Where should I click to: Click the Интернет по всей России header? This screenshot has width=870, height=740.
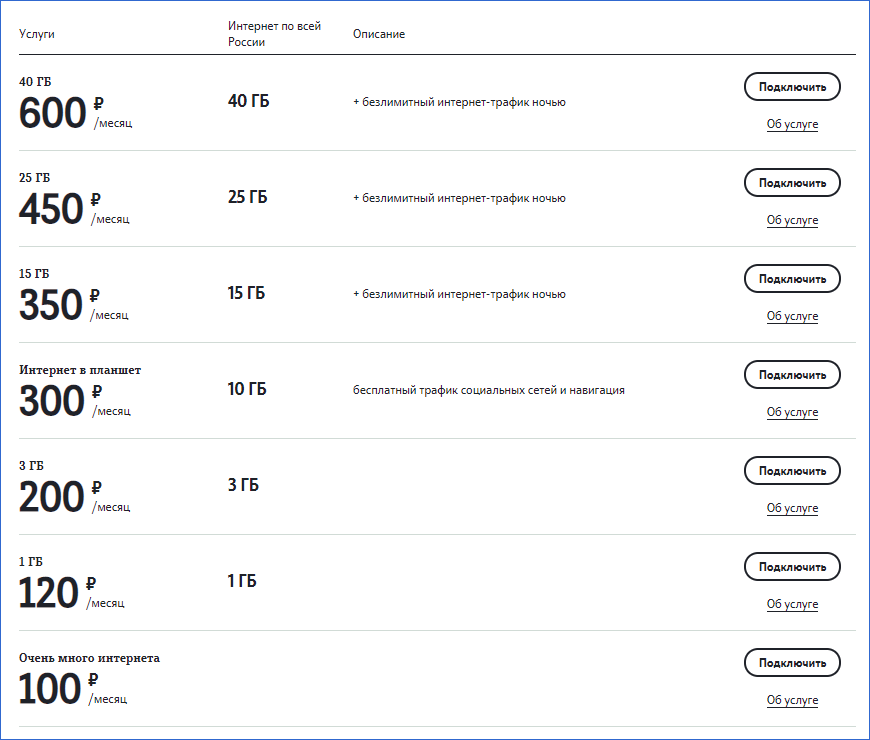coord(274,34)
